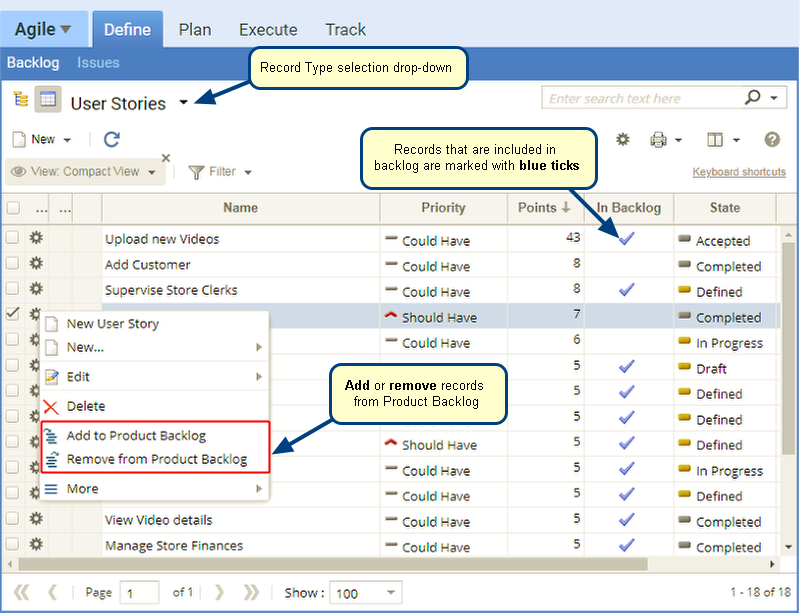
Task: Click the layout columns icon
Action: point(714,140)
